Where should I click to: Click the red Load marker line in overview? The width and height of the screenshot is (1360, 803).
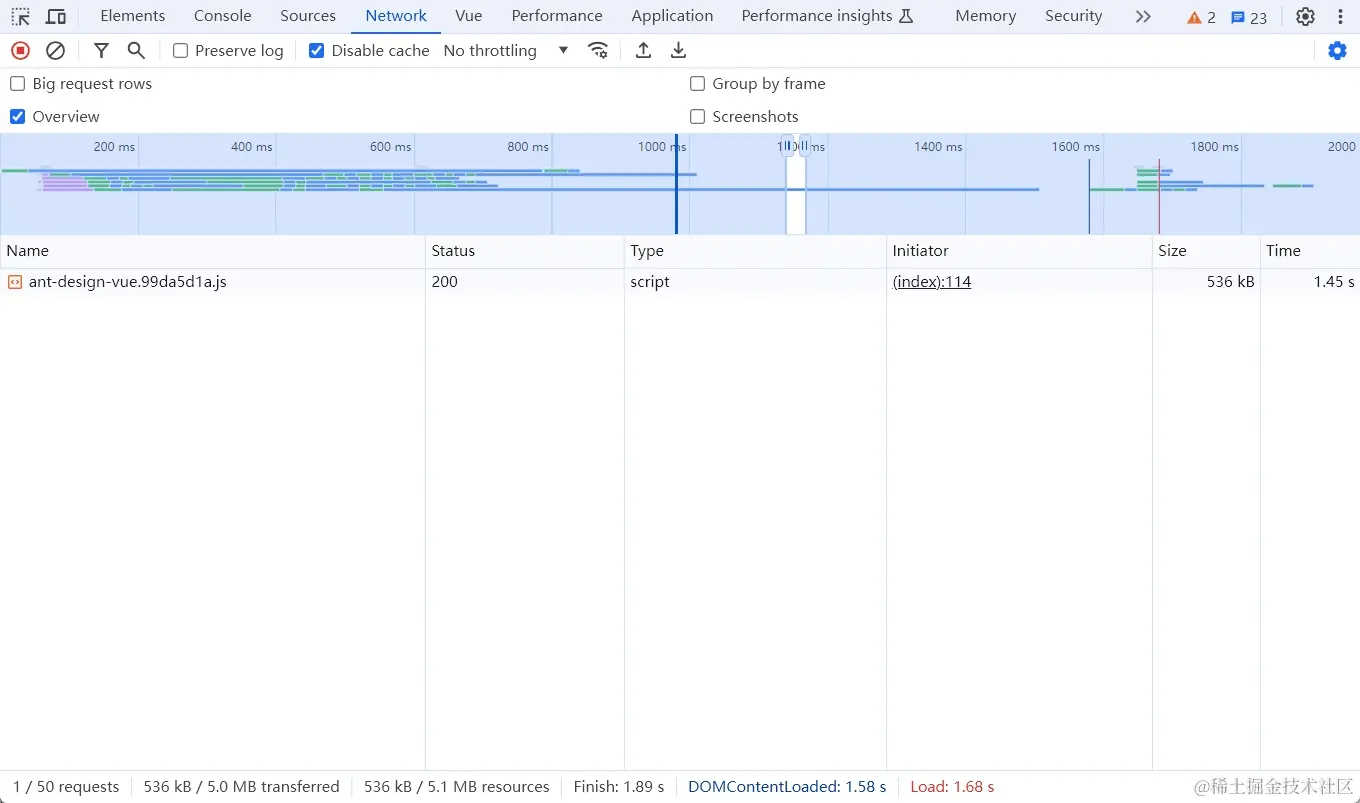[x=1159, y=196]
